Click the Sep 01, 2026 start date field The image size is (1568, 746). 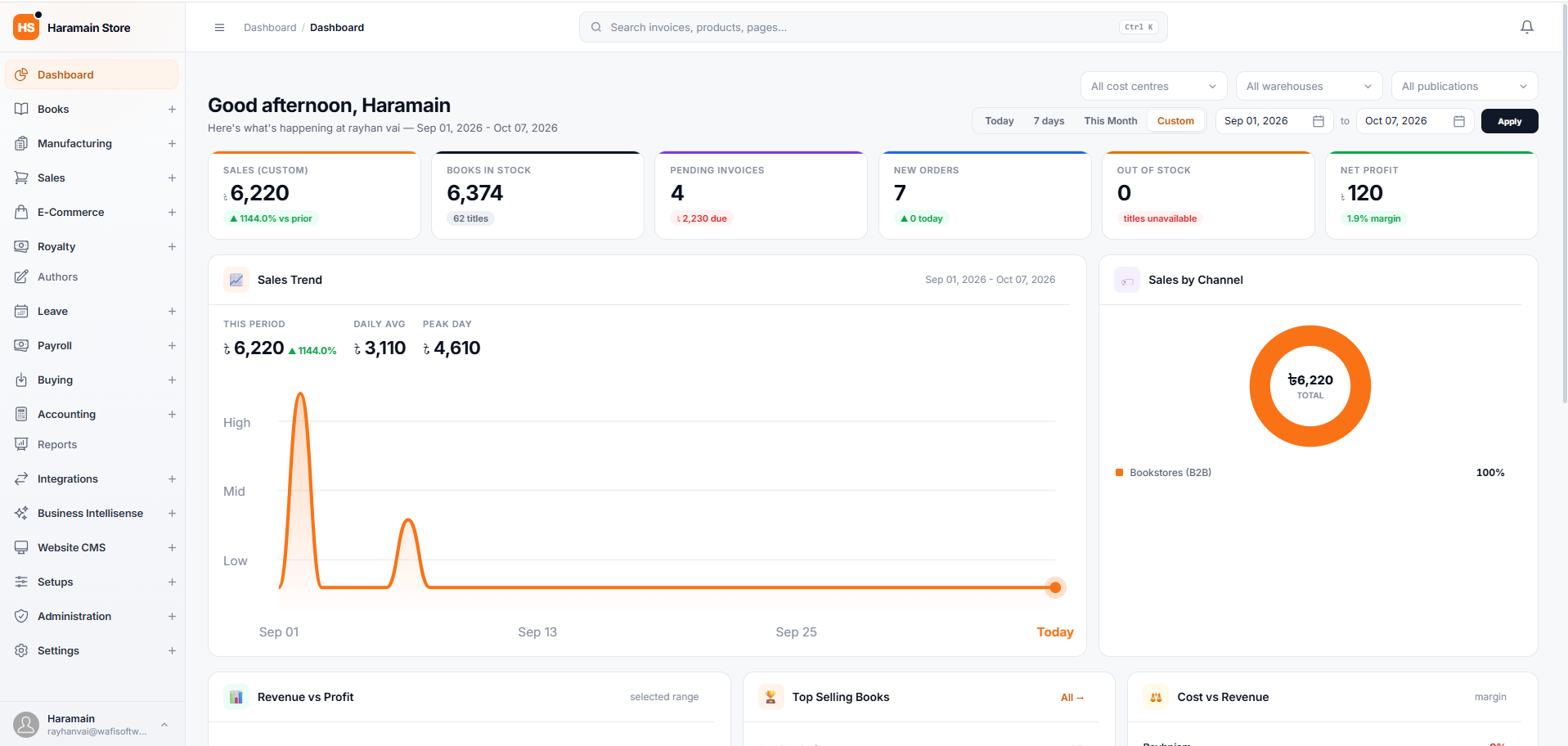1274,121
